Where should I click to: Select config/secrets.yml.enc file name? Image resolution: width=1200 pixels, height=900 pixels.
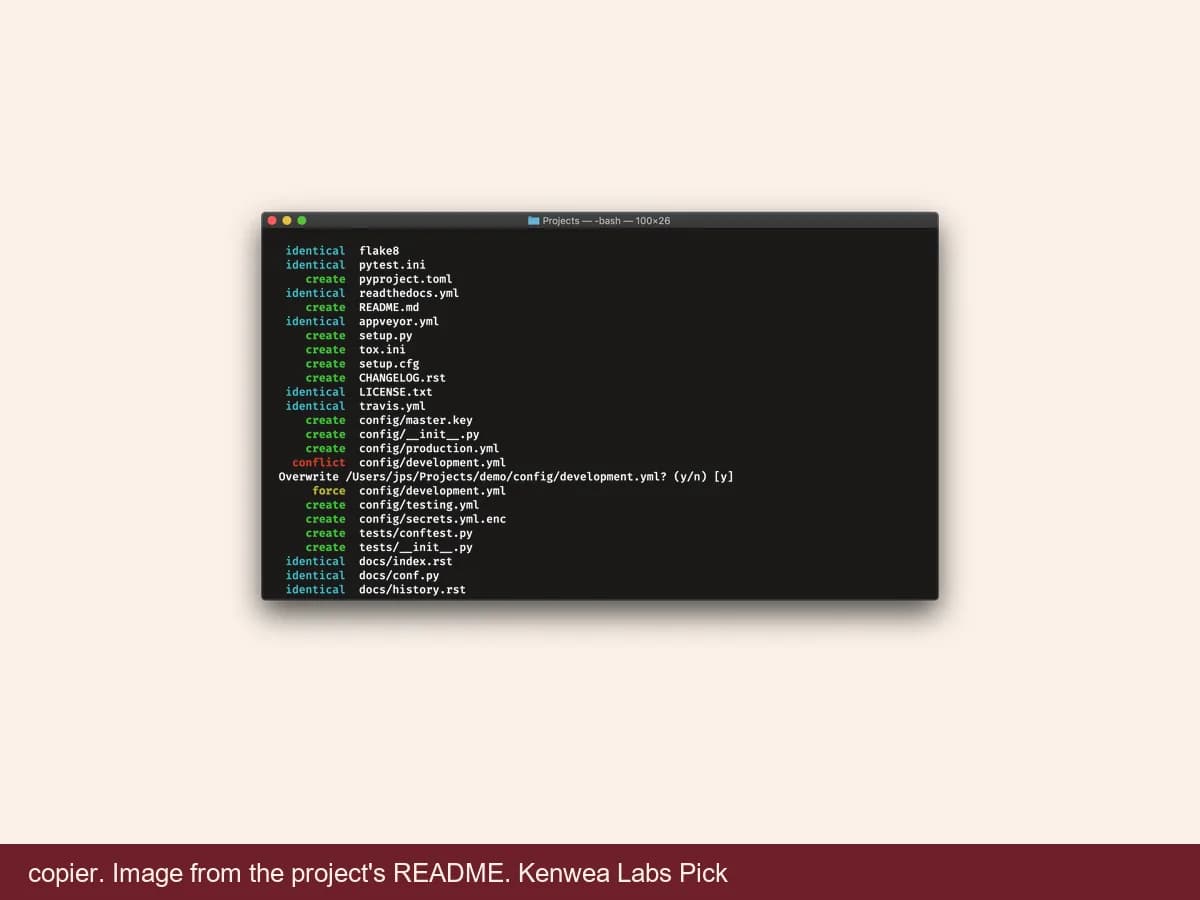coord(432,519)
